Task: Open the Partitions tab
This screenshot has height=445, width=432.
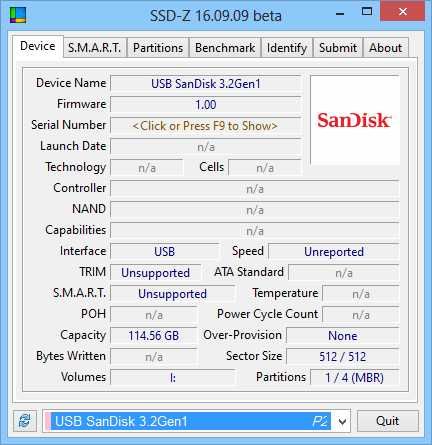Action: (158, 48)
